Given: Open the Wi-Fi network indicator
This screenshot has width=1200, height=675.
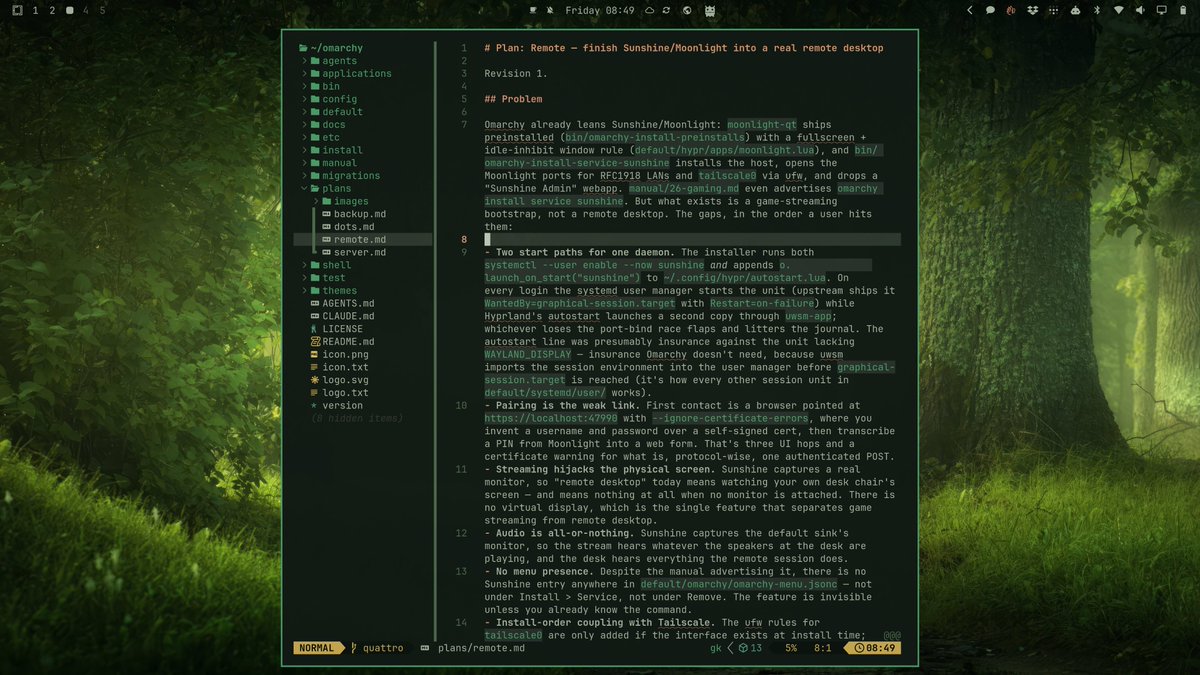Looking at the screenshot, I should pyautogui.click(x=1118, y=10).
